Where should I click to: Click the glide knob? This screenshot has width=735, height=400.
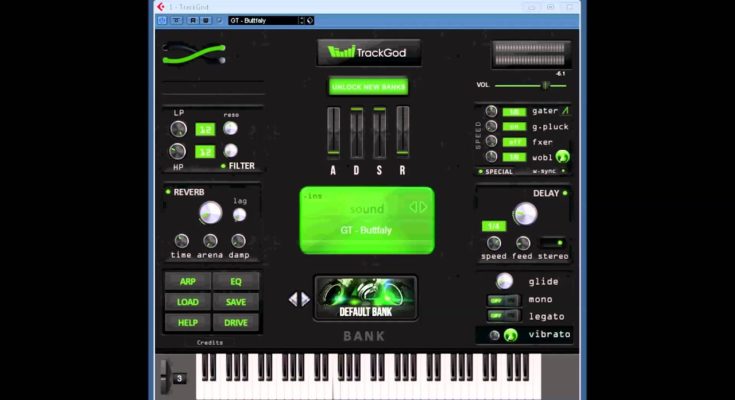[504, 281]
